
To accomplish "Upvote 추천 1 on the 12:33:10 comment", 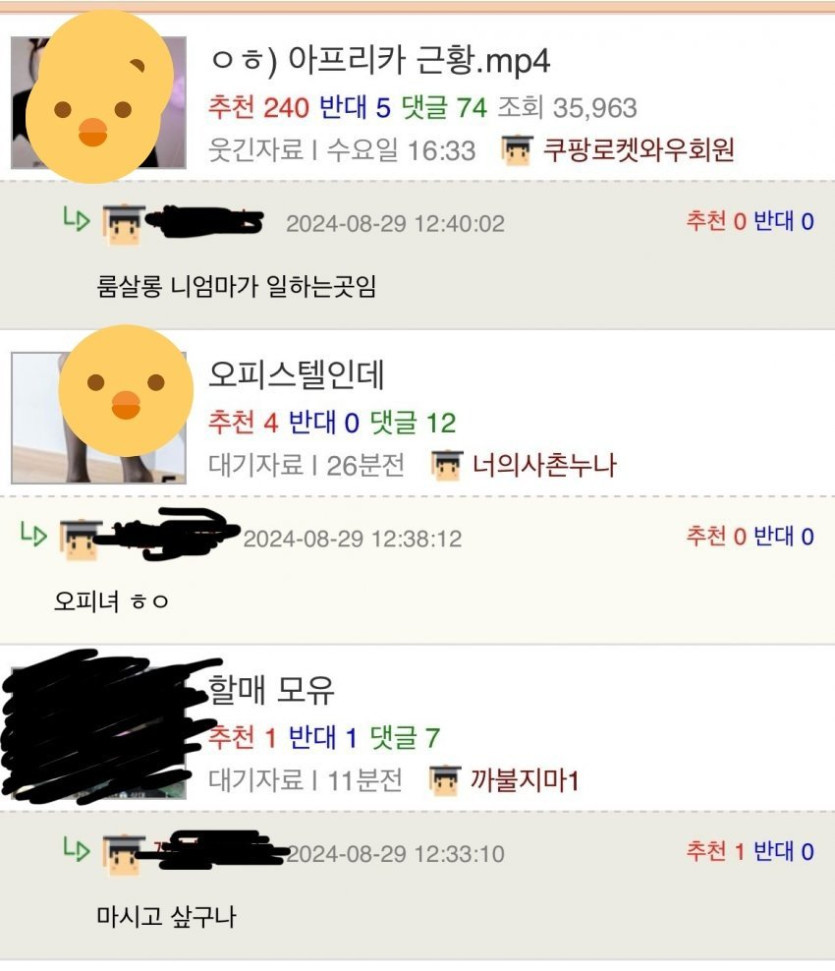I will tap(715, 851).
